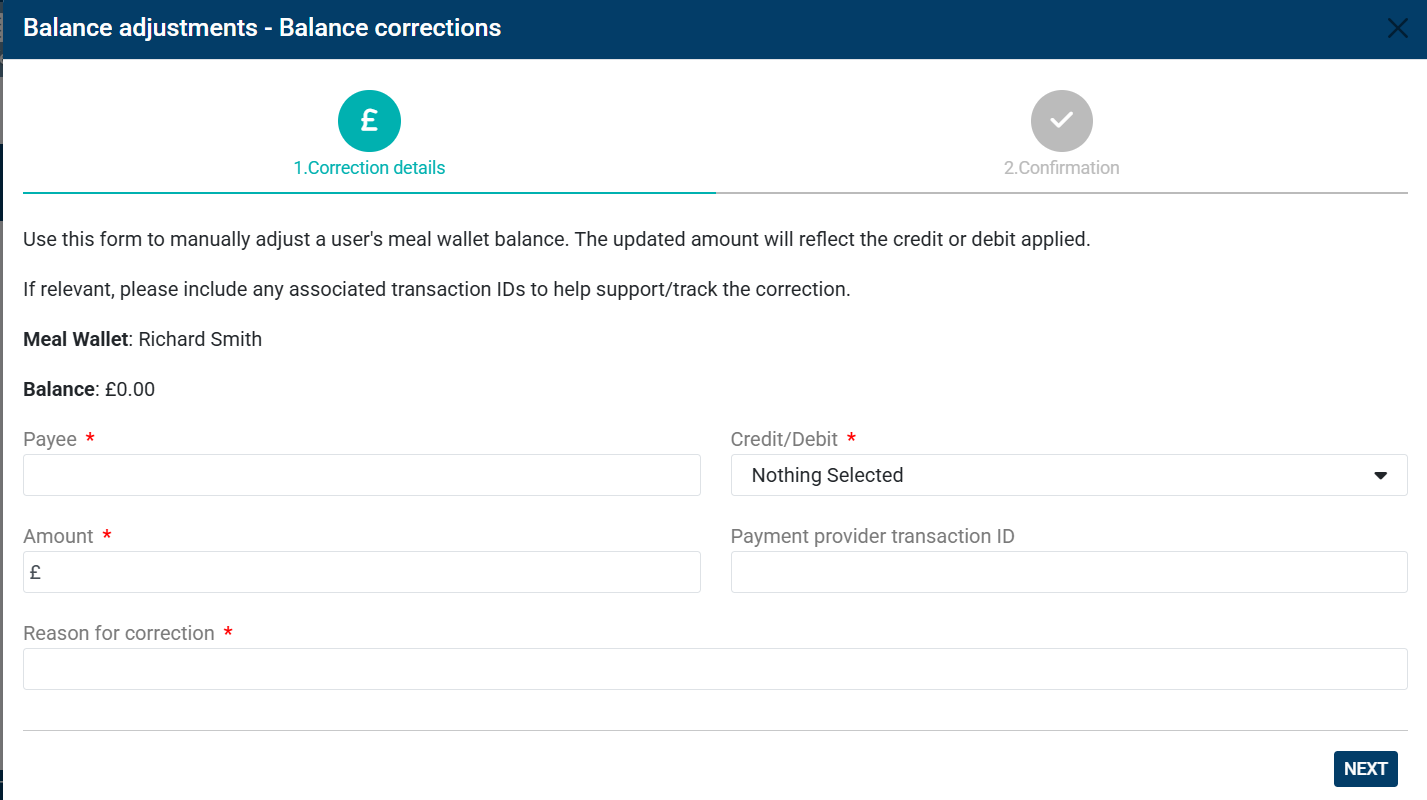Click the £ currency prefix in Amount

pyautogui.click(x=35, y=573)
